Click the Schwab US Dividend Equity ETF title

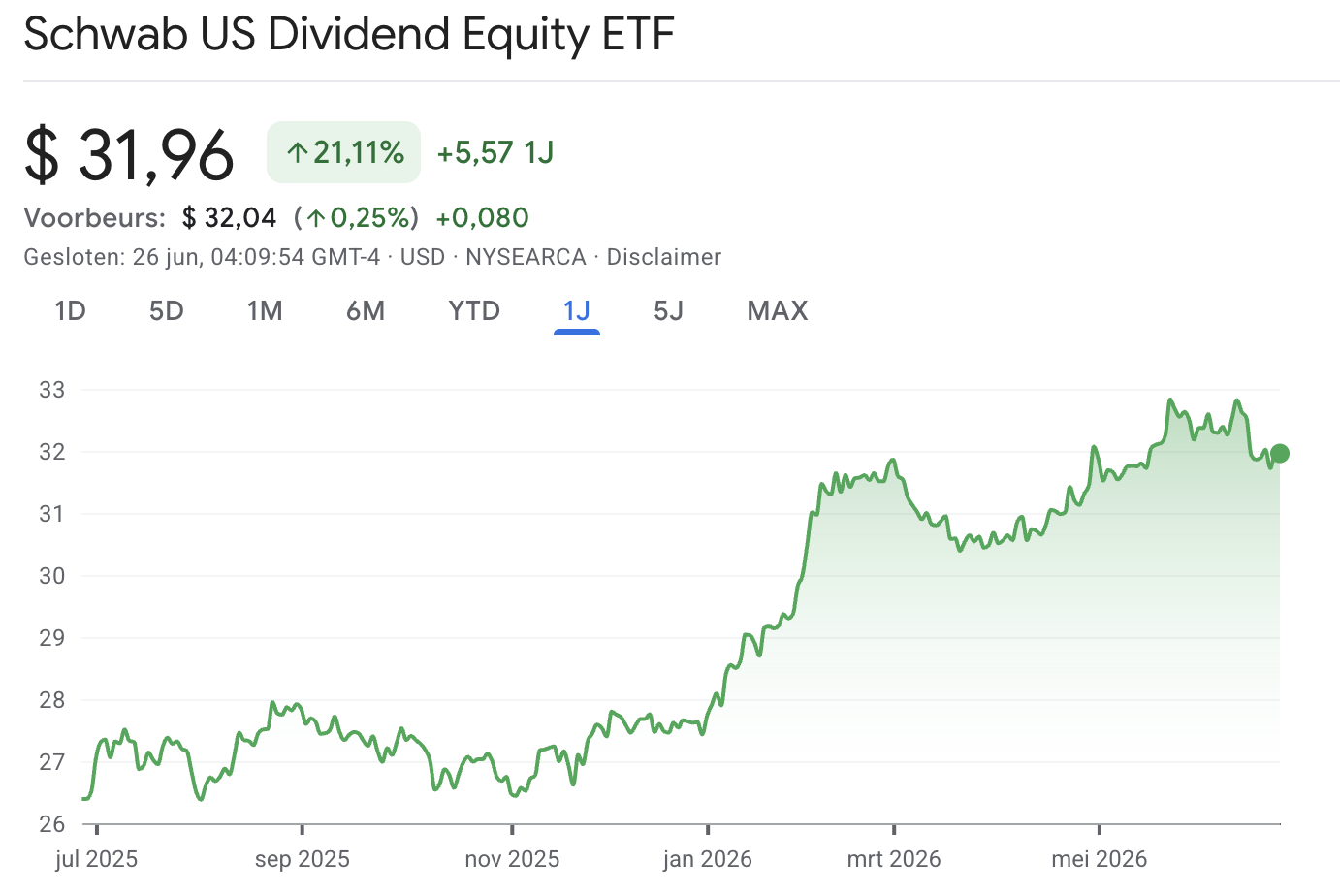[x=349, y=35]
